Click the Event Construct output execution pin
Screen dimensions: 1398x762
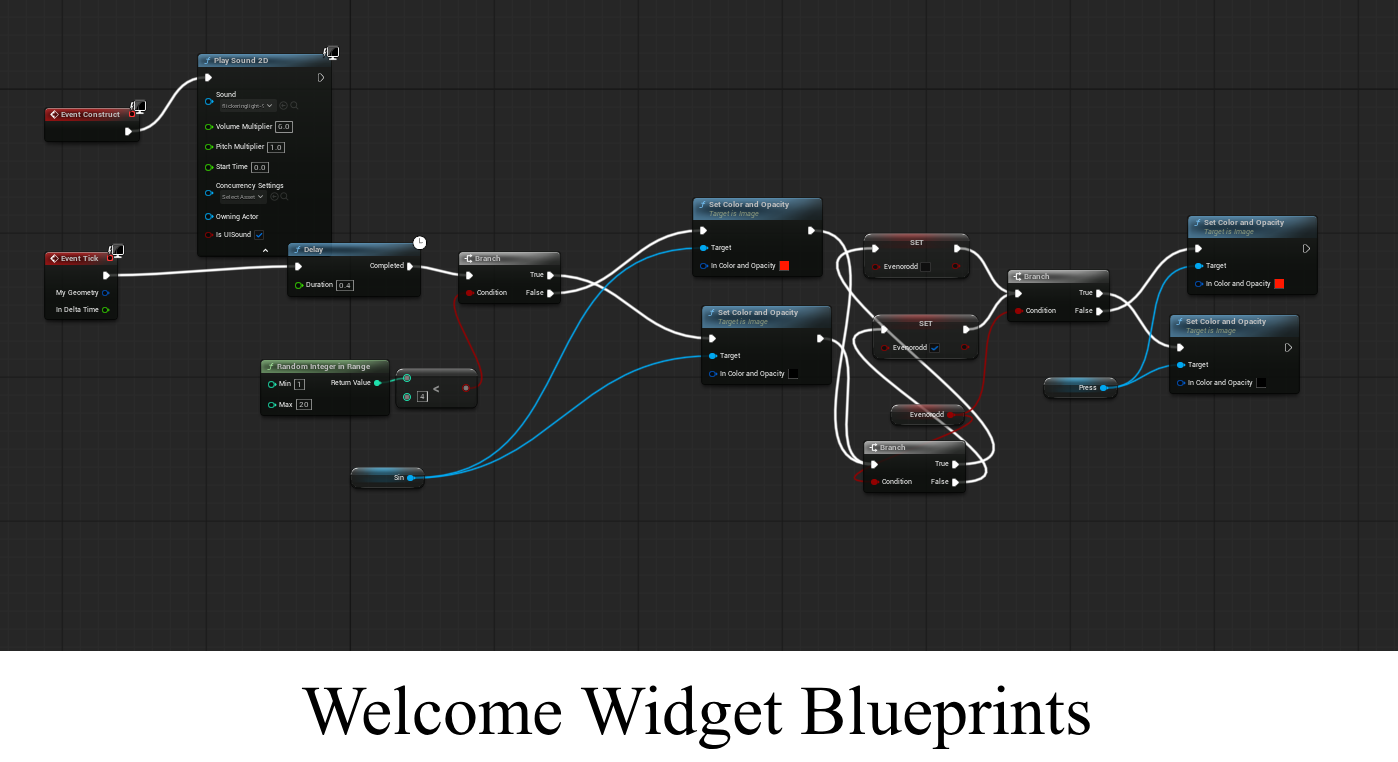point(128,131)
